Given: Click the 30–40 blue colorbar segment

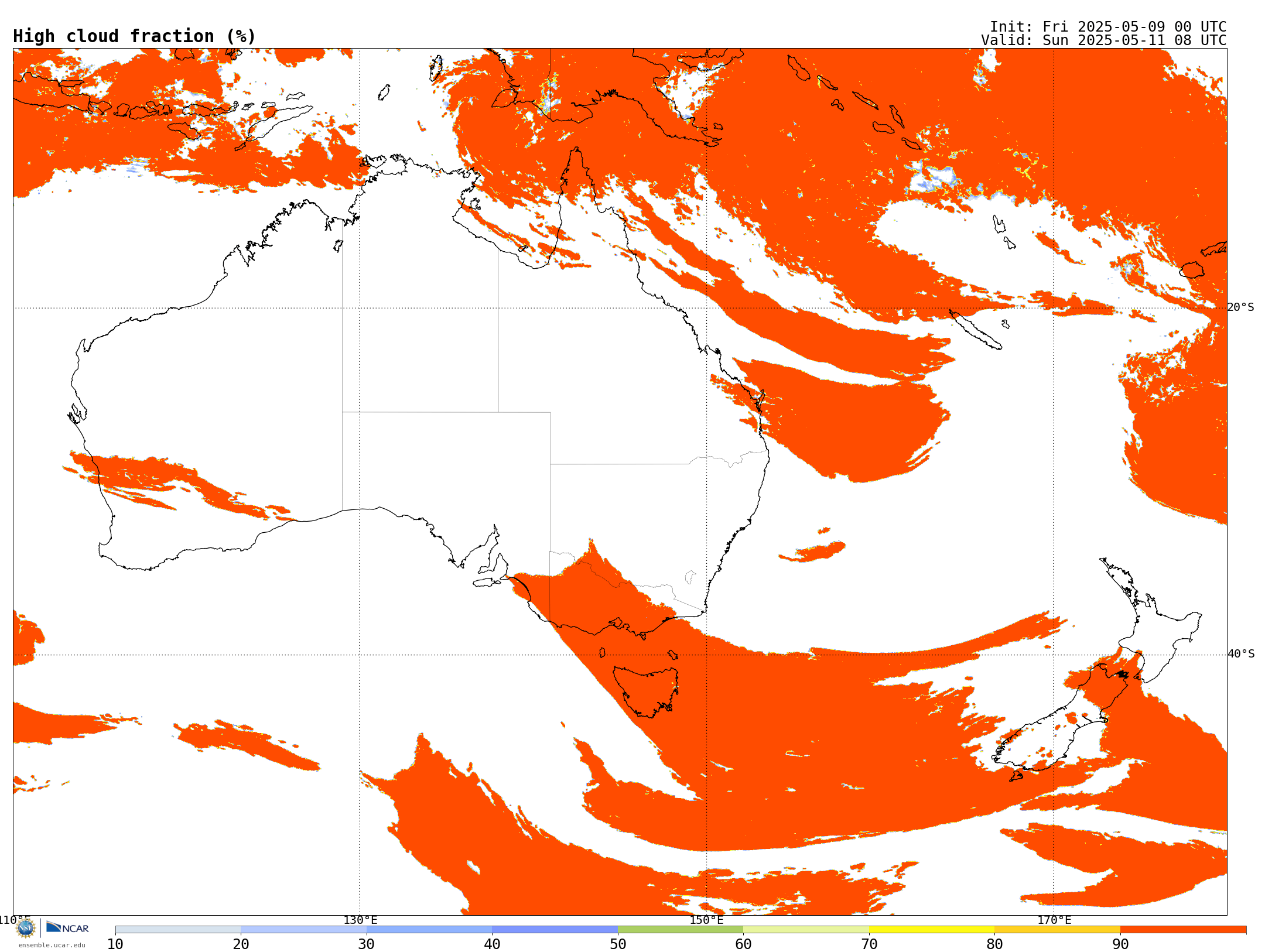Looking at the screenshot, I should (429, 930).
